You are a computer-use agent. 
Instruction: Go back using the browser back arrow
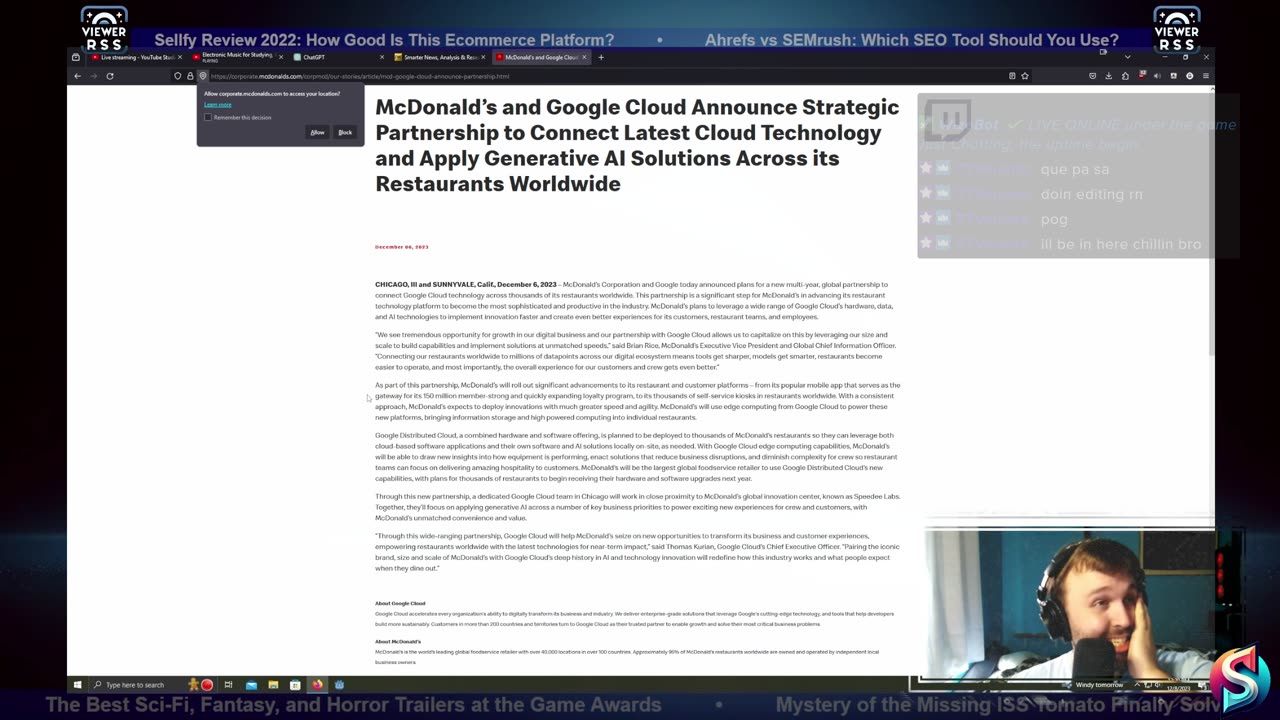[77, 76]
